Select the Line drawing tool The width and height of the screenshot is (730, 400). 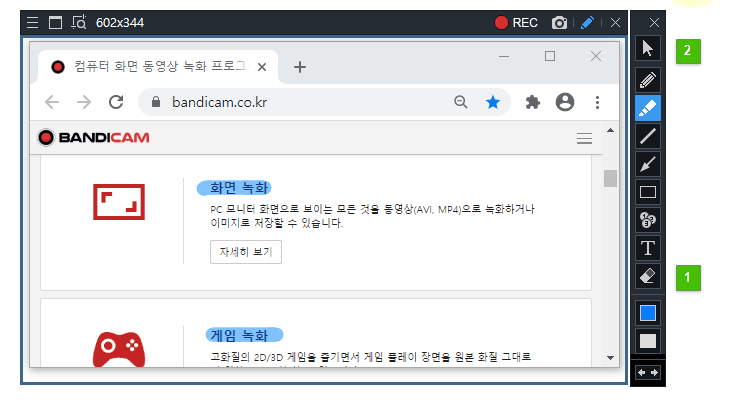click(648, 136)
